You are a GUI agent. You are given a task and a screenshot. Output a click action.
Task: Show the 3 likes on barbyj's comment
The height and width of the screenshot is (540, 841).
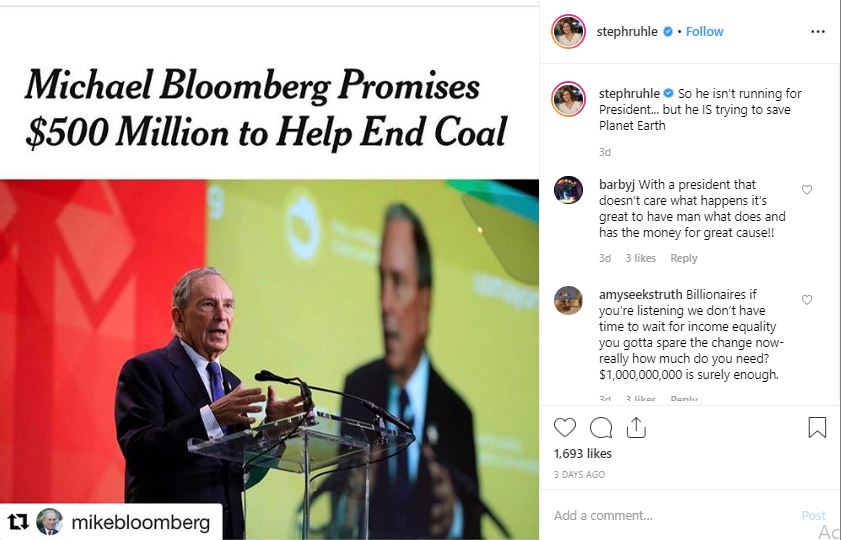point(641,258)
